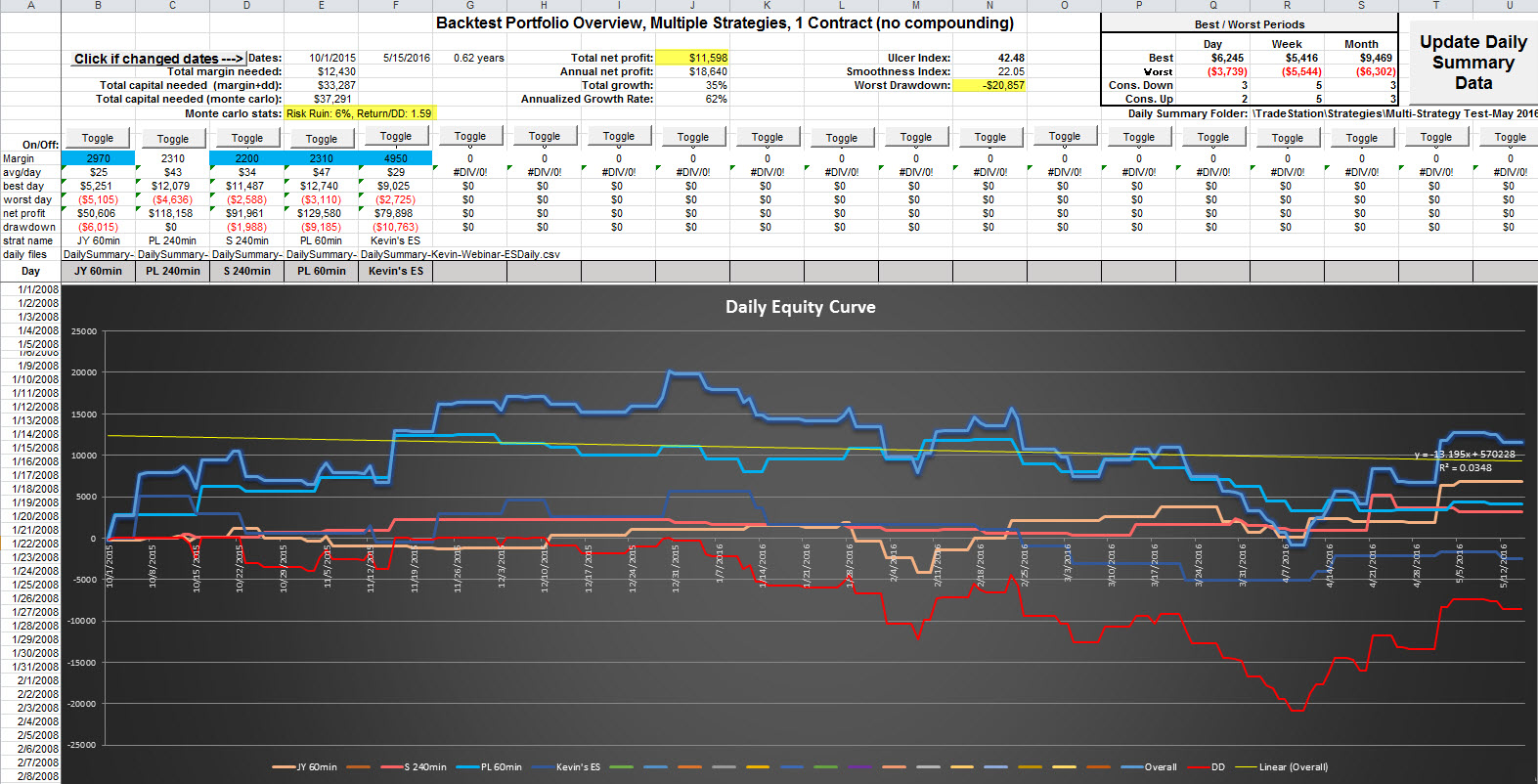
Task: Click the Worst Drawdown value -$20,857
Action: coord(989,85)
